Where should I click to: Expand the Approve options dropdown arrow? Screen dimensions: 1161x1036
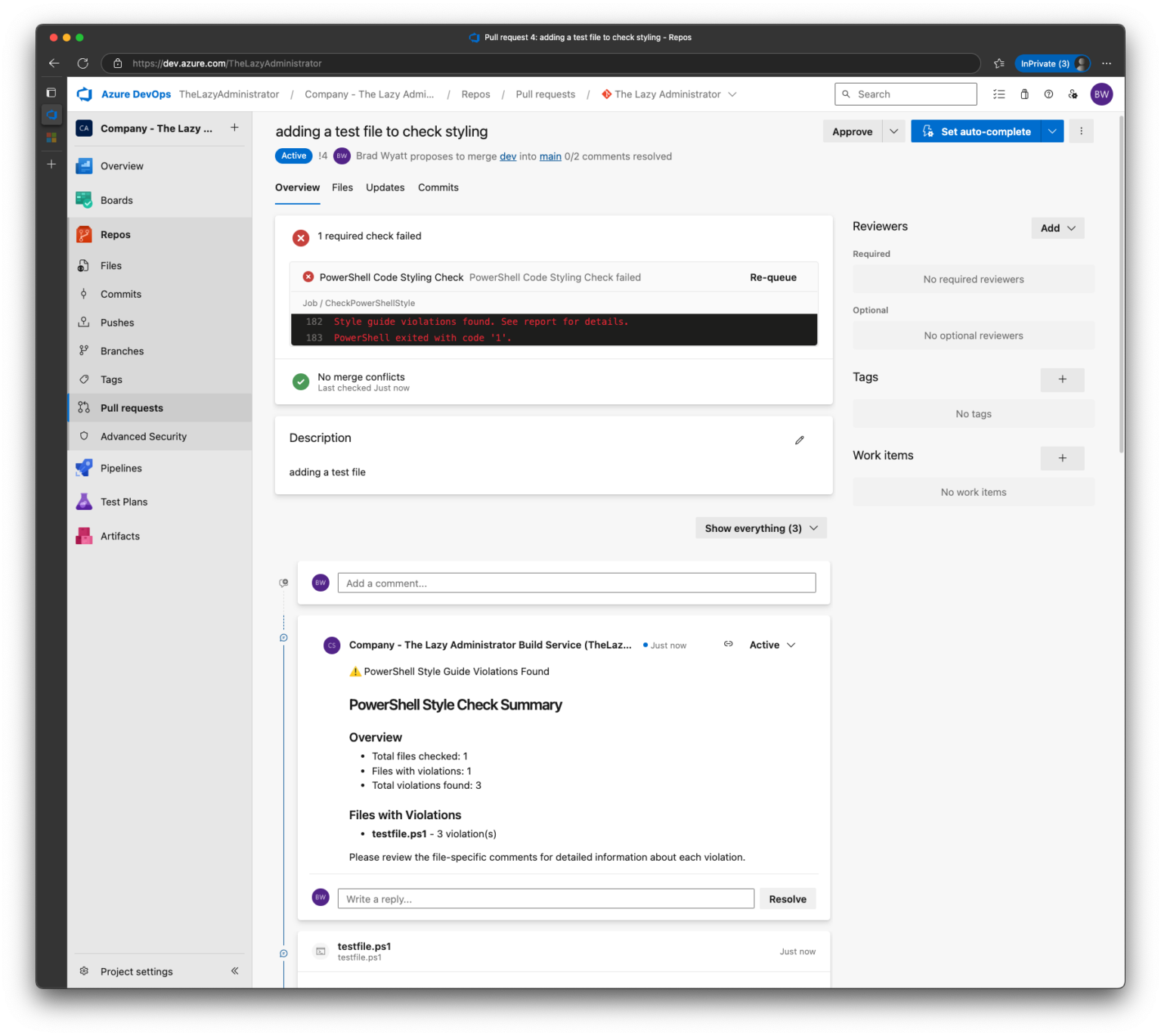coord(894,131)
